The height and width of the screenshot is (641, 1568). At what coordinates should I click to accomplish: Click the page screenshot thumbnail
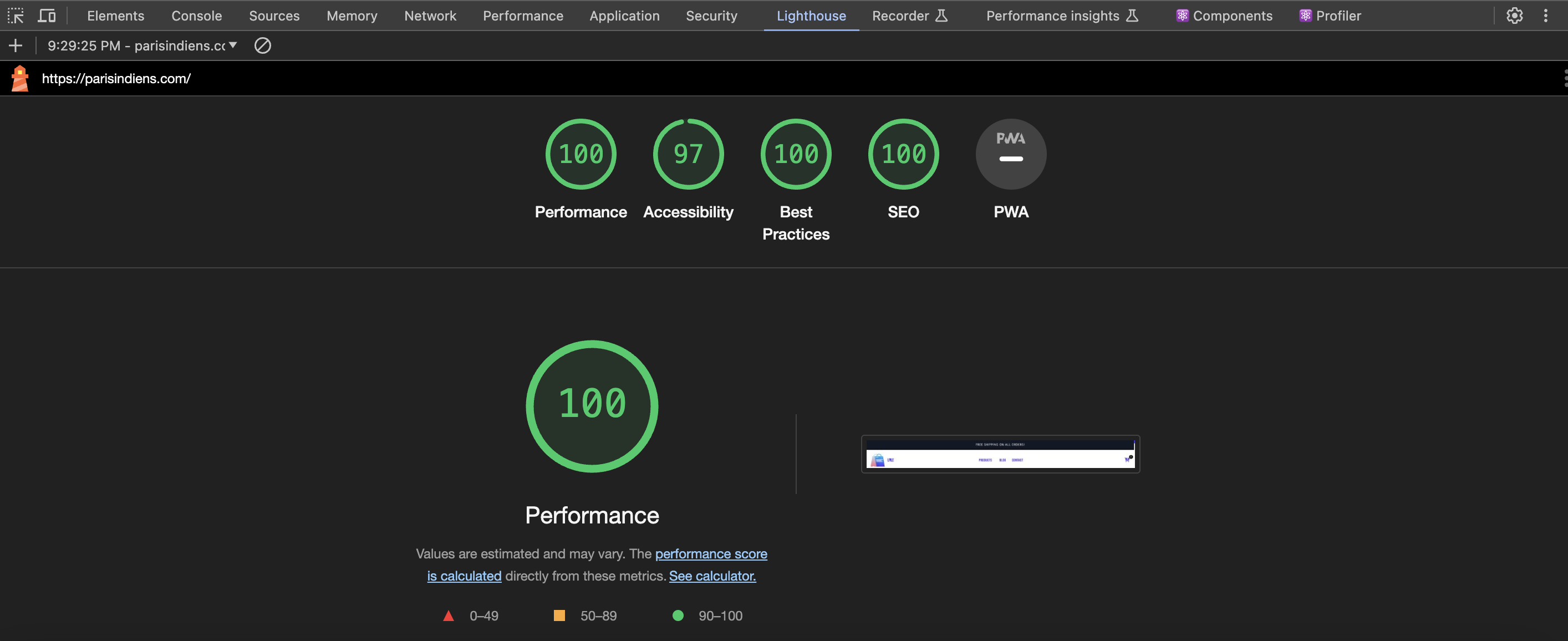(x=1000, y=454)
